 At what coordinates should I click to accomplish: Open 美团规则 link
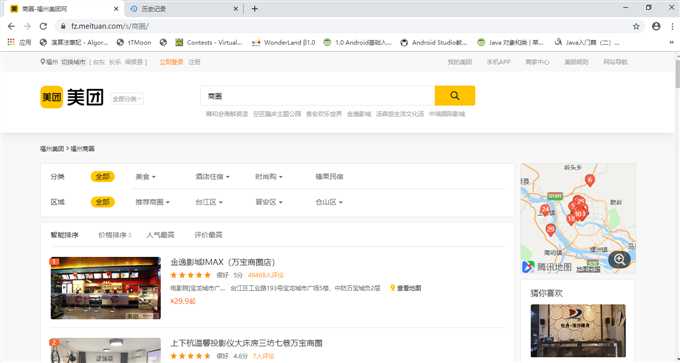pos(576,62)
